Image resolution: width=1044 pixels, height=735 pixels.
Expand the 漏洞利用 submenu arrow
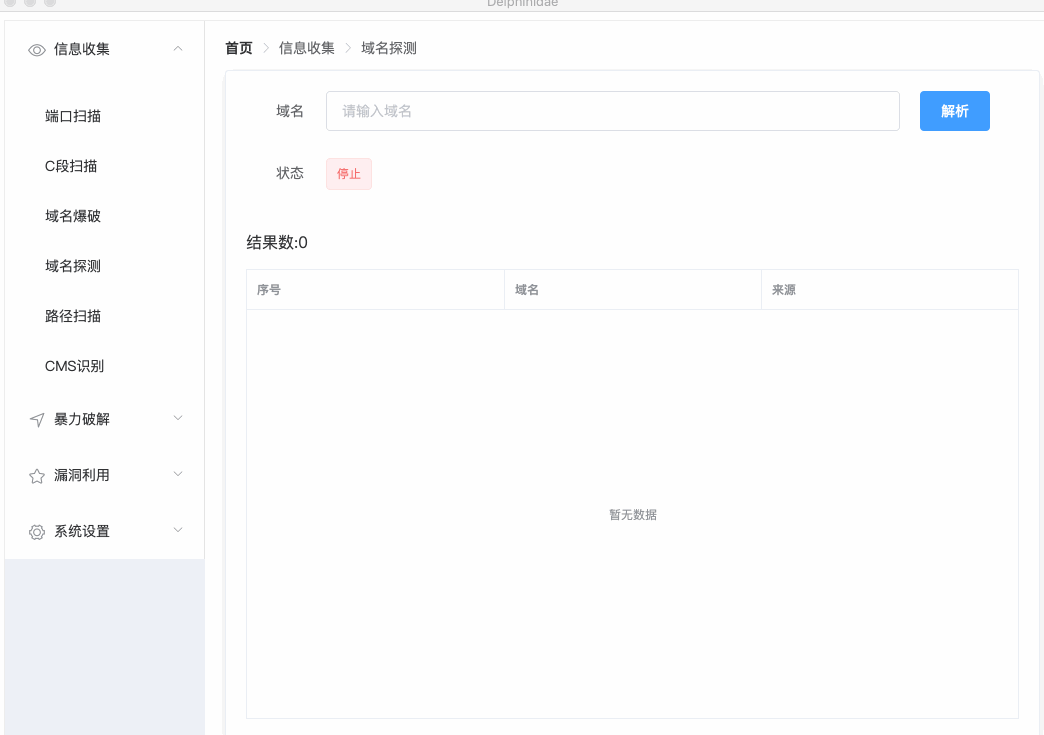tap(178, 474)
